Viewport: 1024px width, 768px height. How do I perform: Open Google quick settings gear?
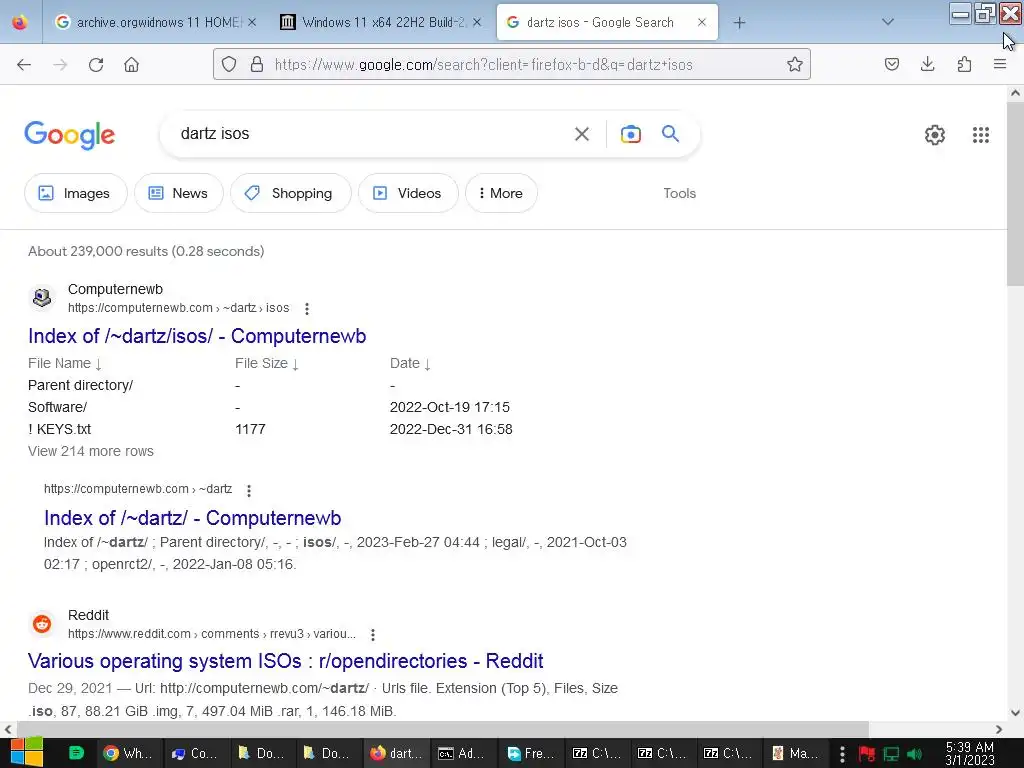point(935,135)
